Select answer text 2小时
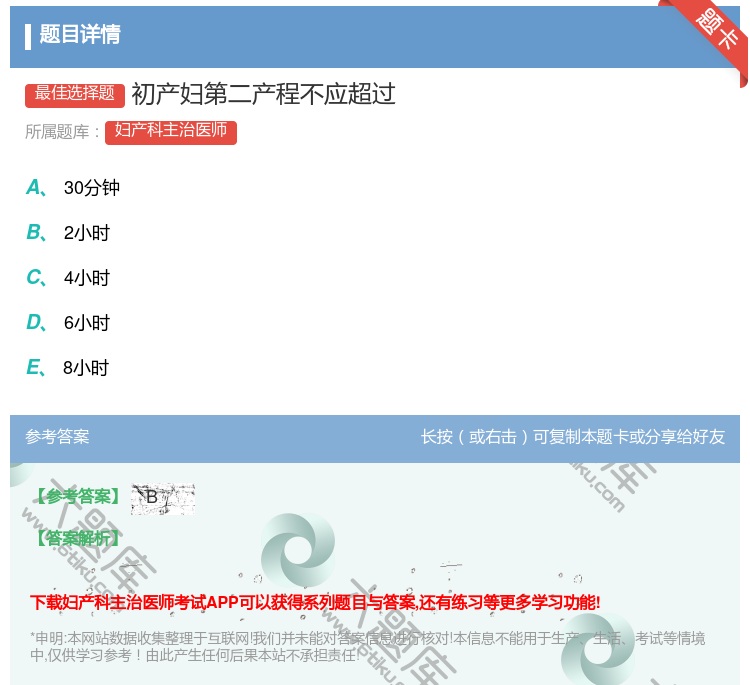 point(87,233)
